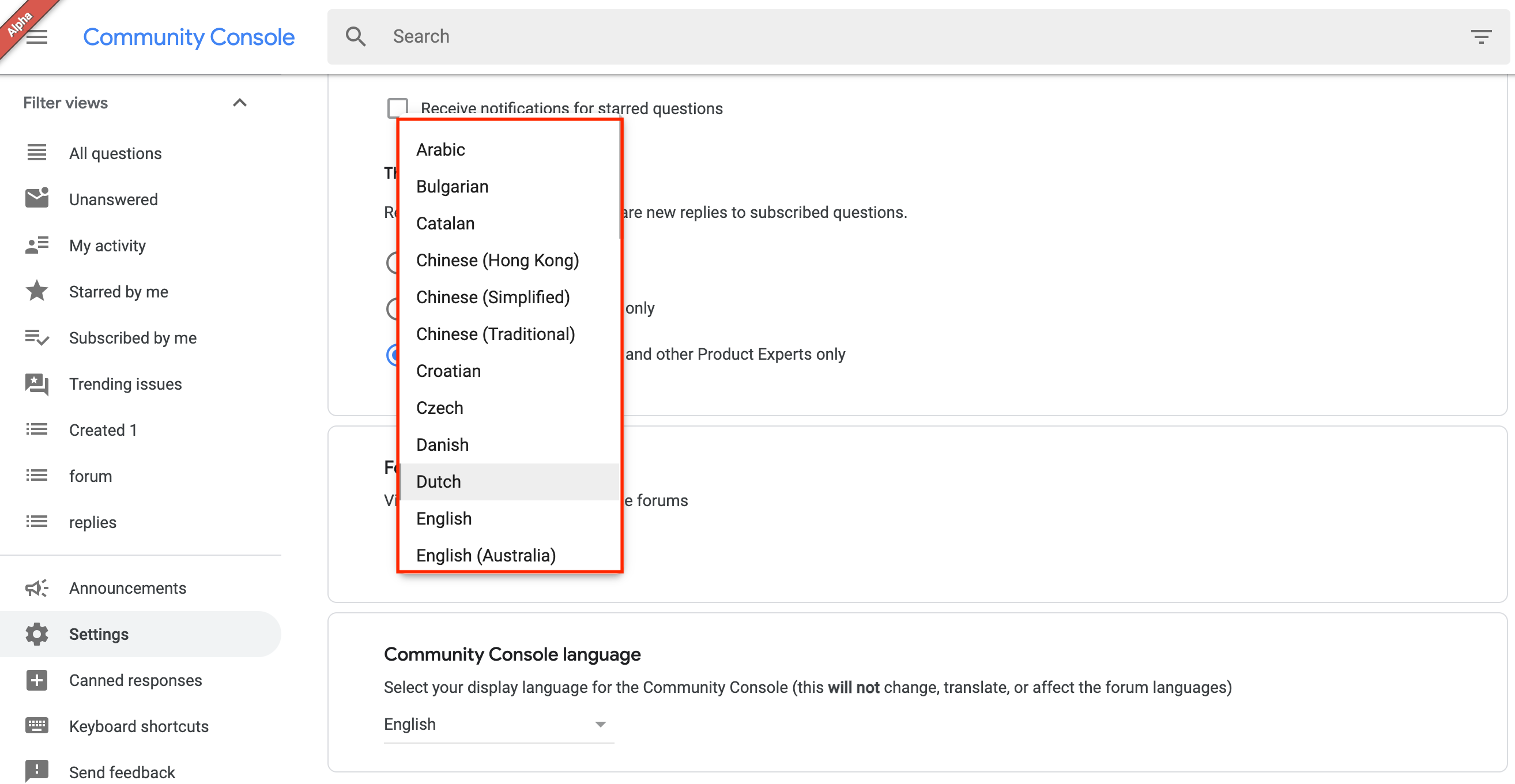Click the Canned responses plus icon

(x=36, y=680)
